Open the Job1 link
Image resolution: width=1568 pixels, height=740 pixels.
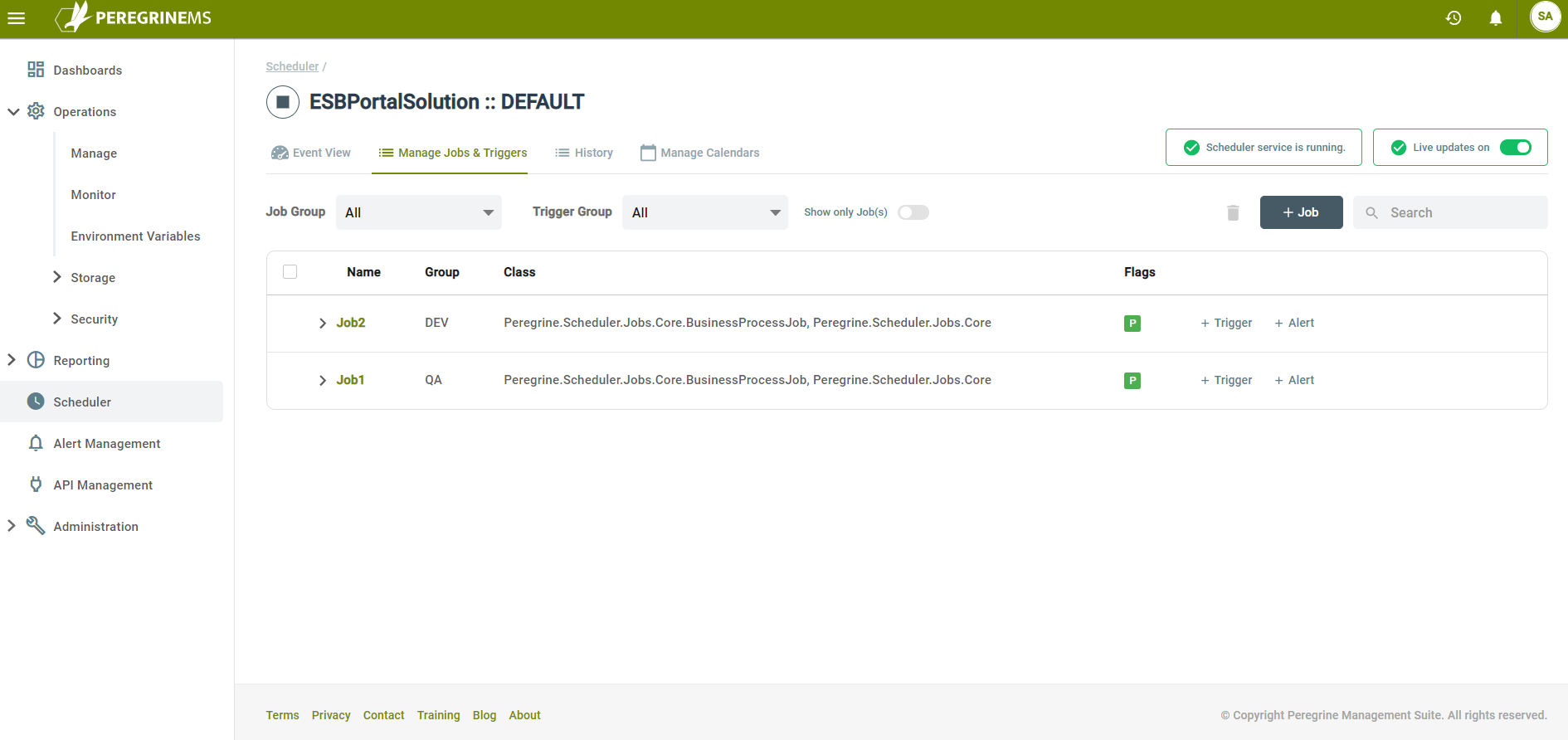350,380
